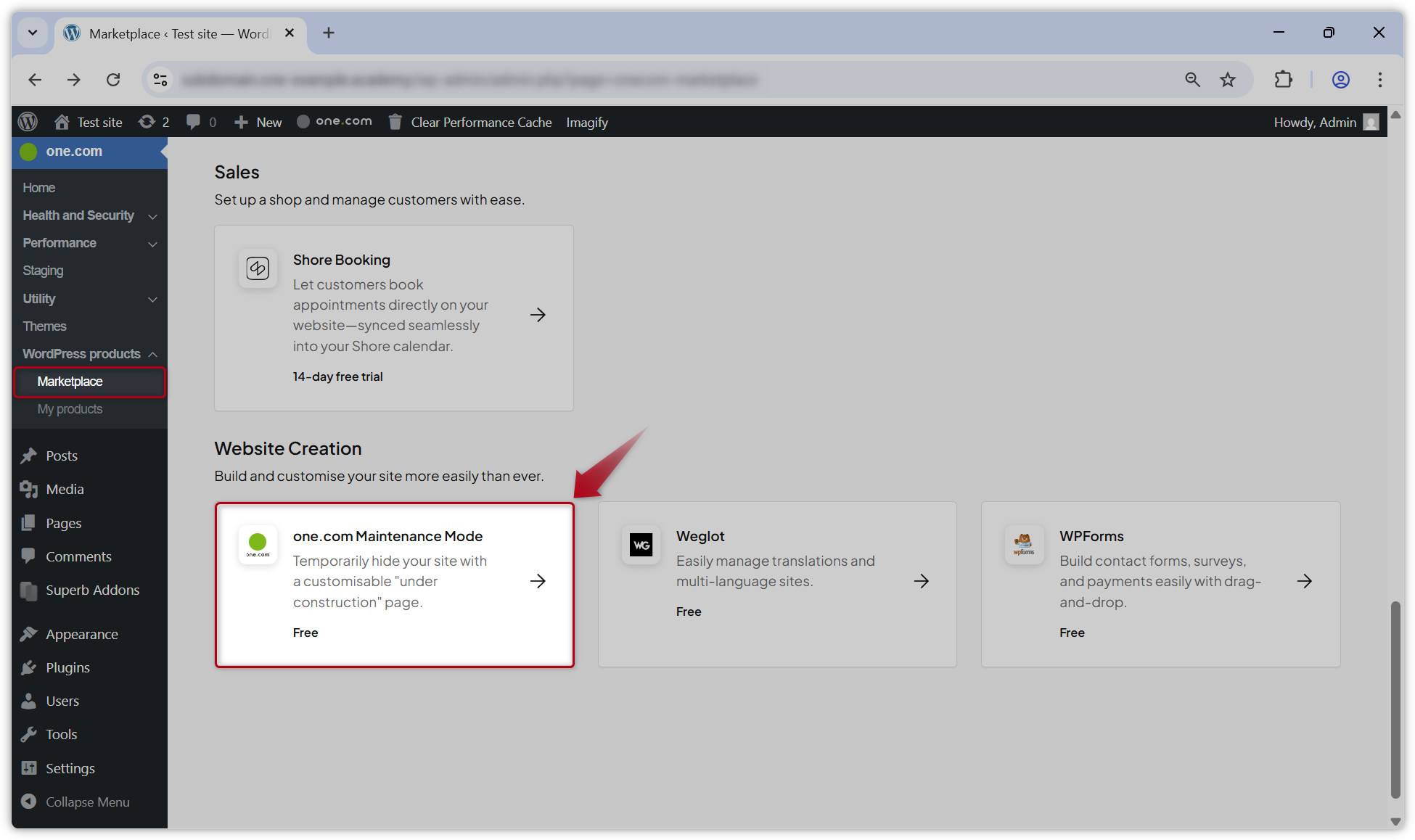The image size is (1415, 840).
Task: Open the New menu in admin bar
Action: coord(257,121)
